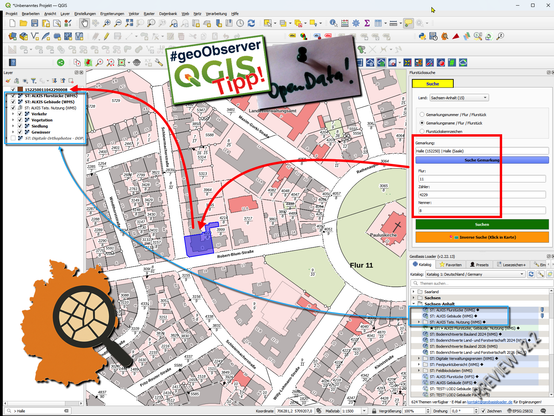Toggle visibility of ST: ALKIS Flurstücke layer
The width and height of the screenshot is (554, 416).
(x=13, y=96)
